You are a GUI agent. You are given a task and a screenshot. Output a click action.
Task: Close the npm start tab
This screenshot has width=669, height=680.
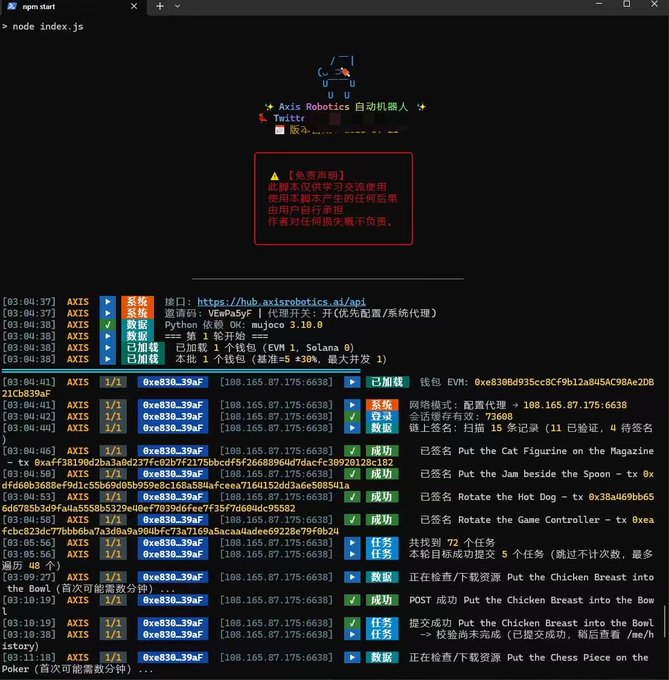[x=134, y=6]
